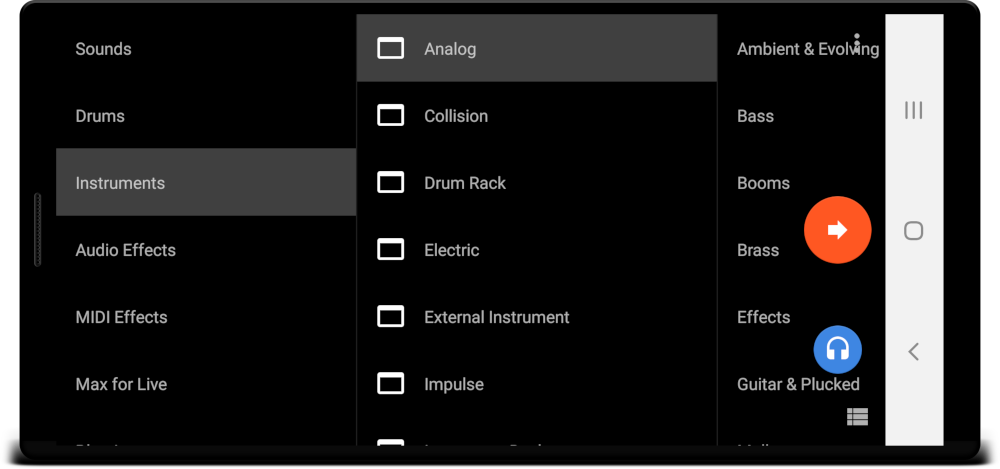This screenshot has width=1000, height=469.
Task: Choose the MIDI Effects category
Action: [122, 317]
